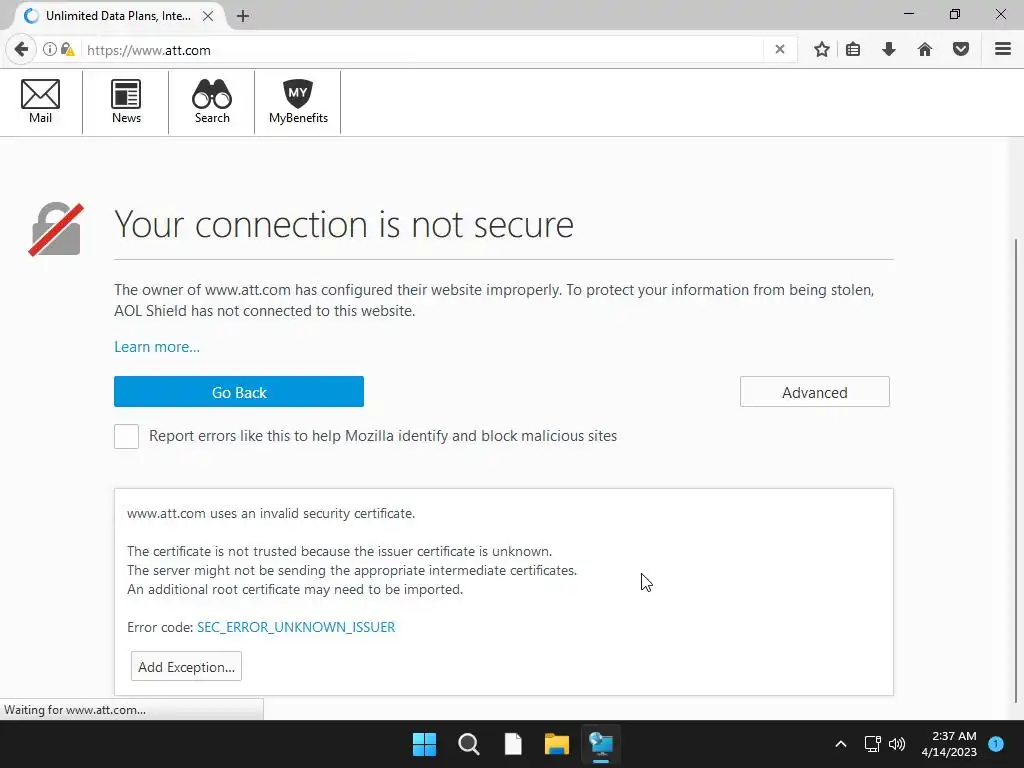Stop loading with the X in address bar
1024x768 pixels.
pos(780,50)
